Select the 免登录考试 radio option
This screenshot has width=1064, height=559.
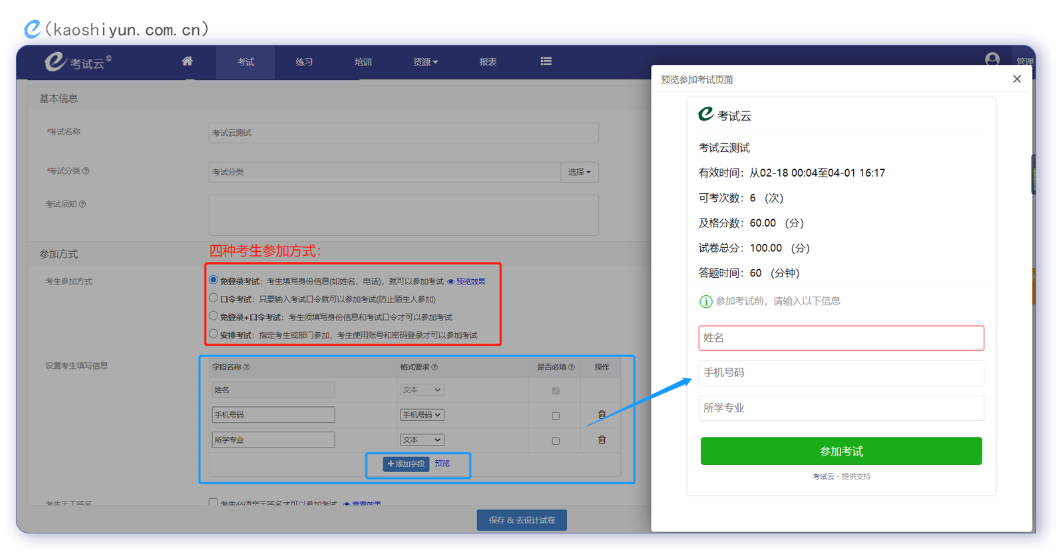click(213, 281)
